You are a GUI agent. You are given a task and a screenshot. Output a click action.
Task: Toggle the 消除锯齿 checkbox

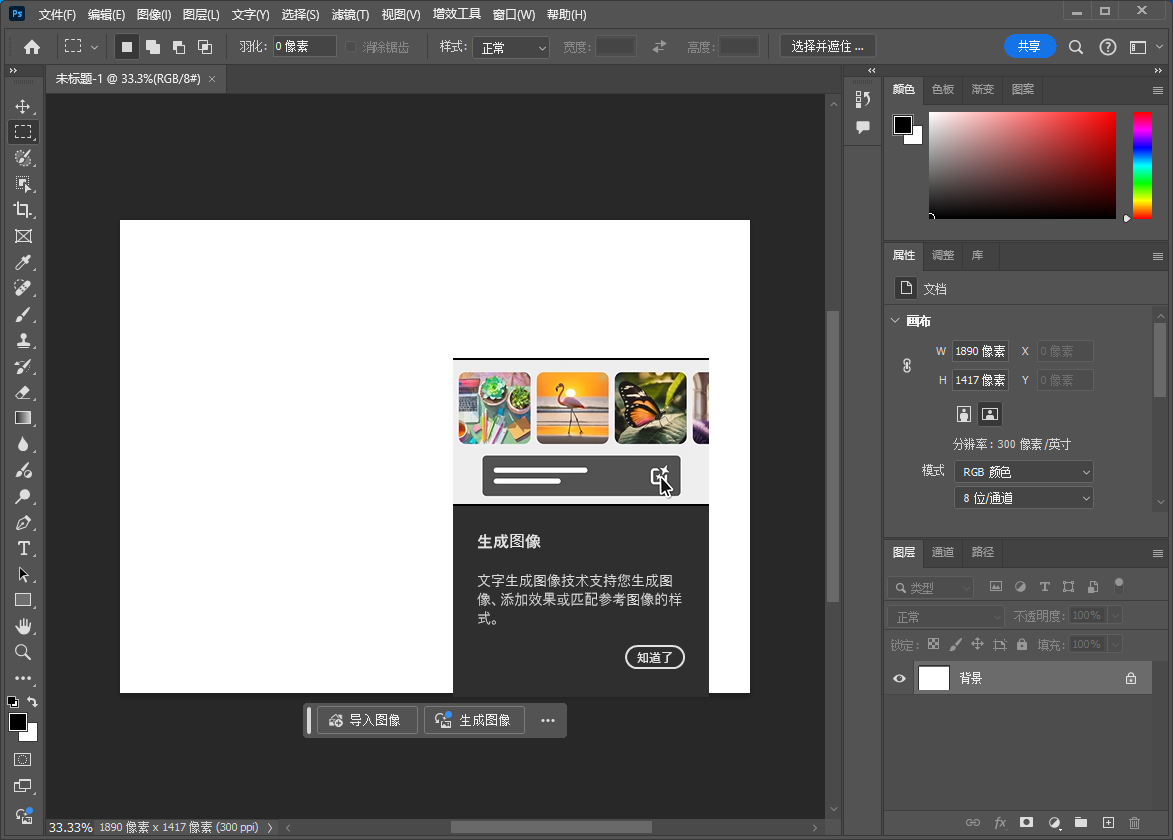point(351,47)
